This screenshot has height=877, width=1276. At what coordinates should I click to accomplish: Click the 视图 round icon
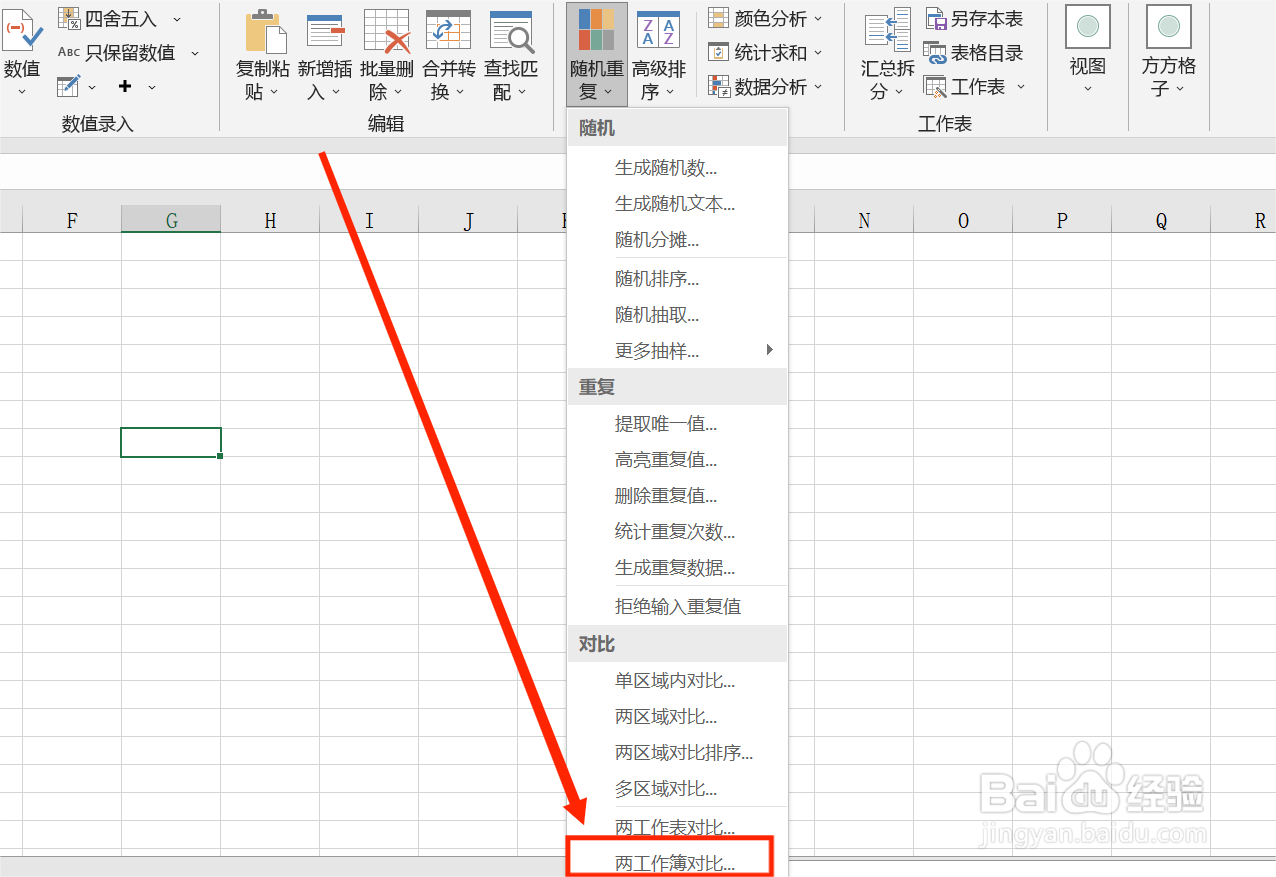1088,26
